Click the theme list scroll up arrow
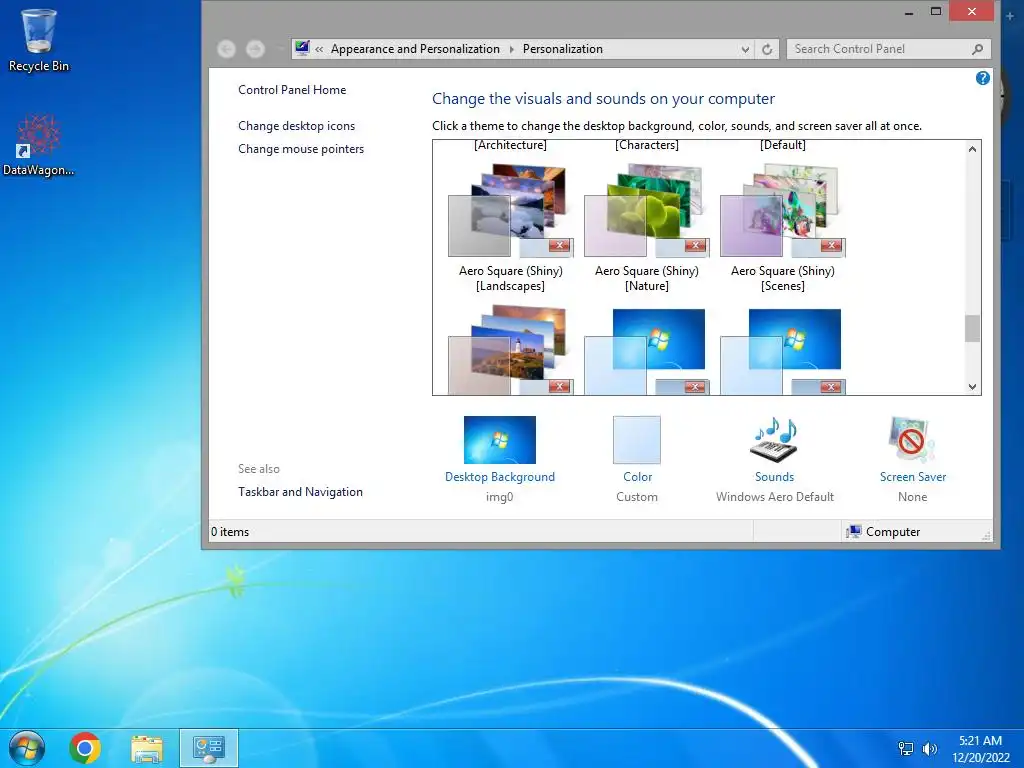The height and width of the screenshot is (768, 1024). [x=972, y=149]
